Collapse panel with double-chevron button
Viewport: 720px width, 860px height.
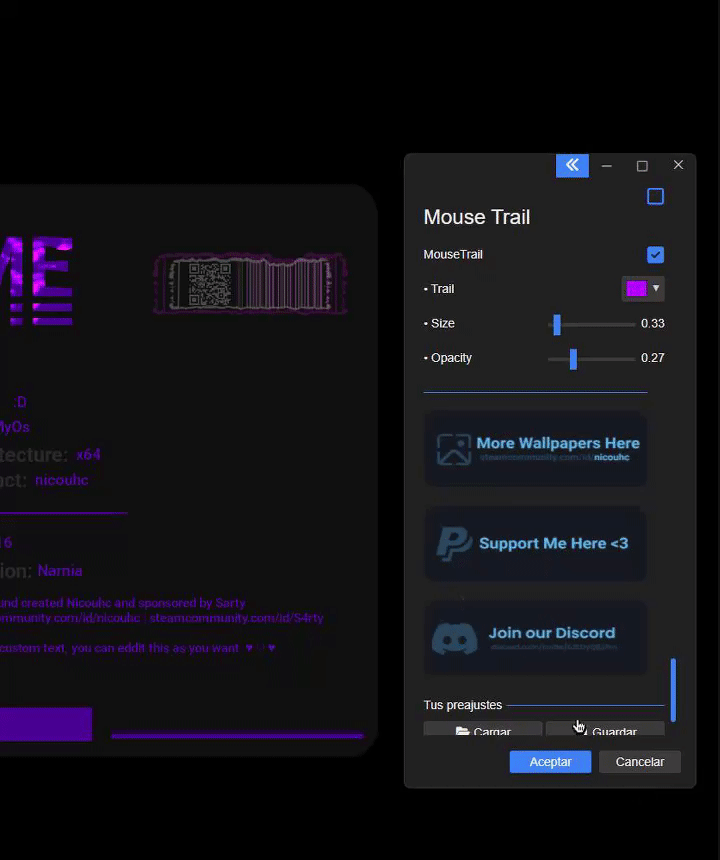click(572, 166)
